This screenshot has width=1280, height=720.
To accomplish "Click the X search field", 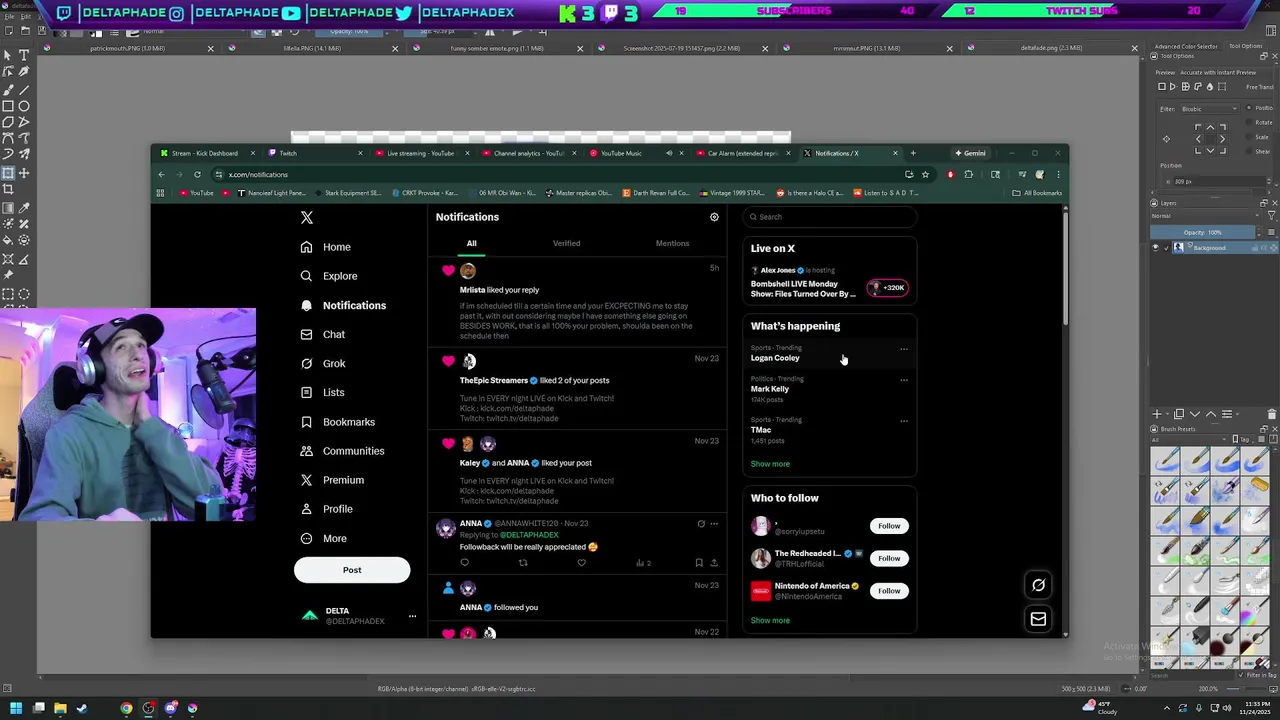I will tap(830, 217).
